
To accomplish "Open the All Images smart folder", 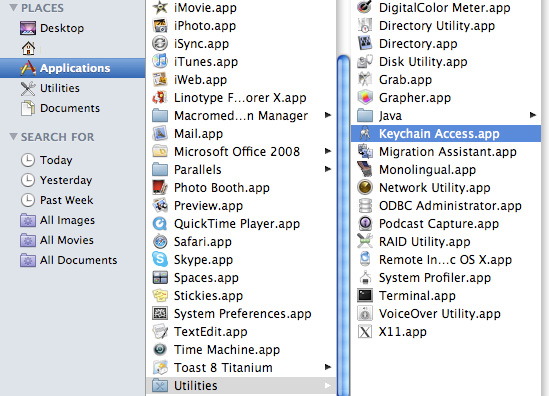I will point(72,220).
